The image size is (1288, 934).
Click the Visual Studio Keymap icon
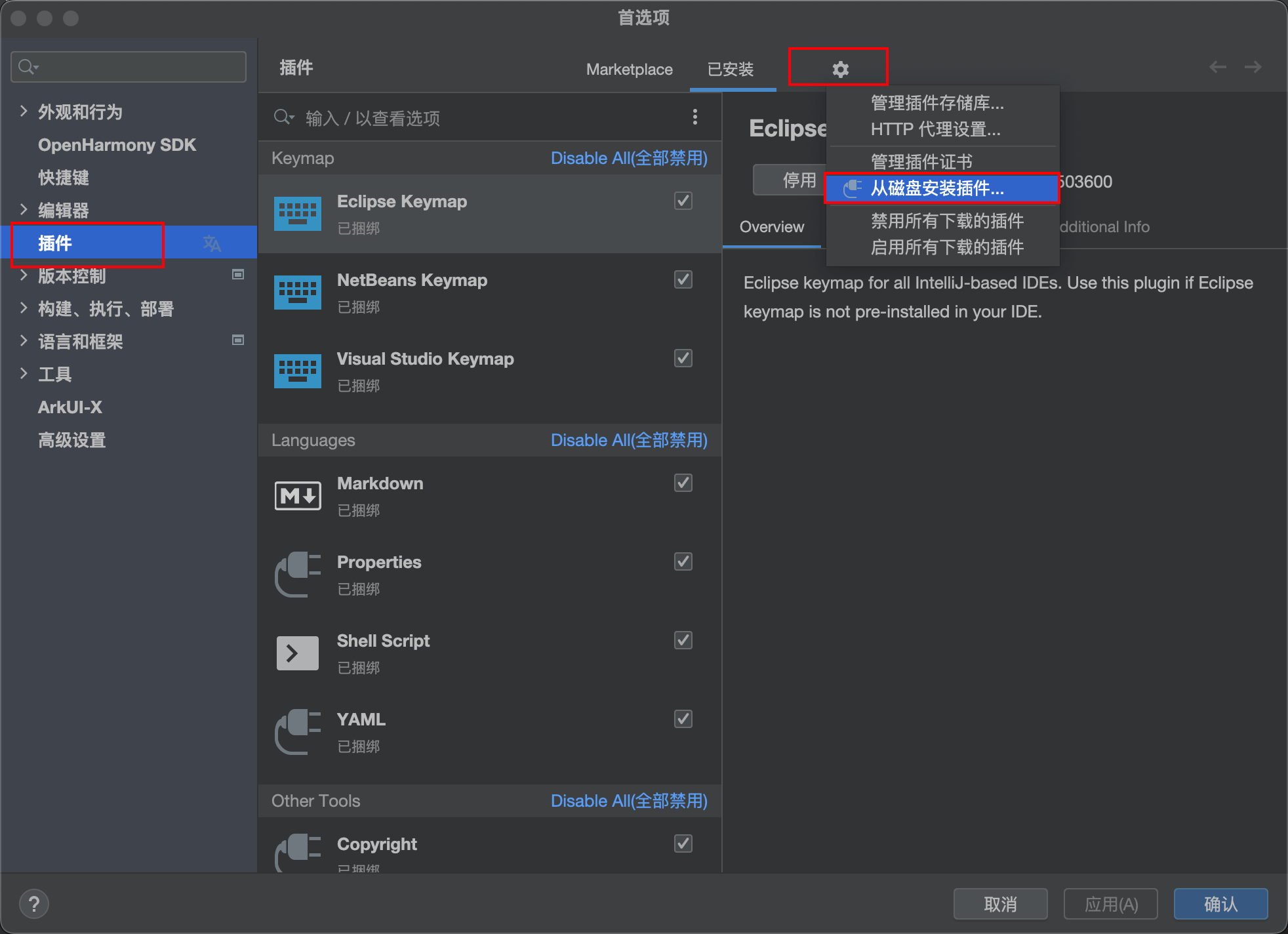pos(297,371)
